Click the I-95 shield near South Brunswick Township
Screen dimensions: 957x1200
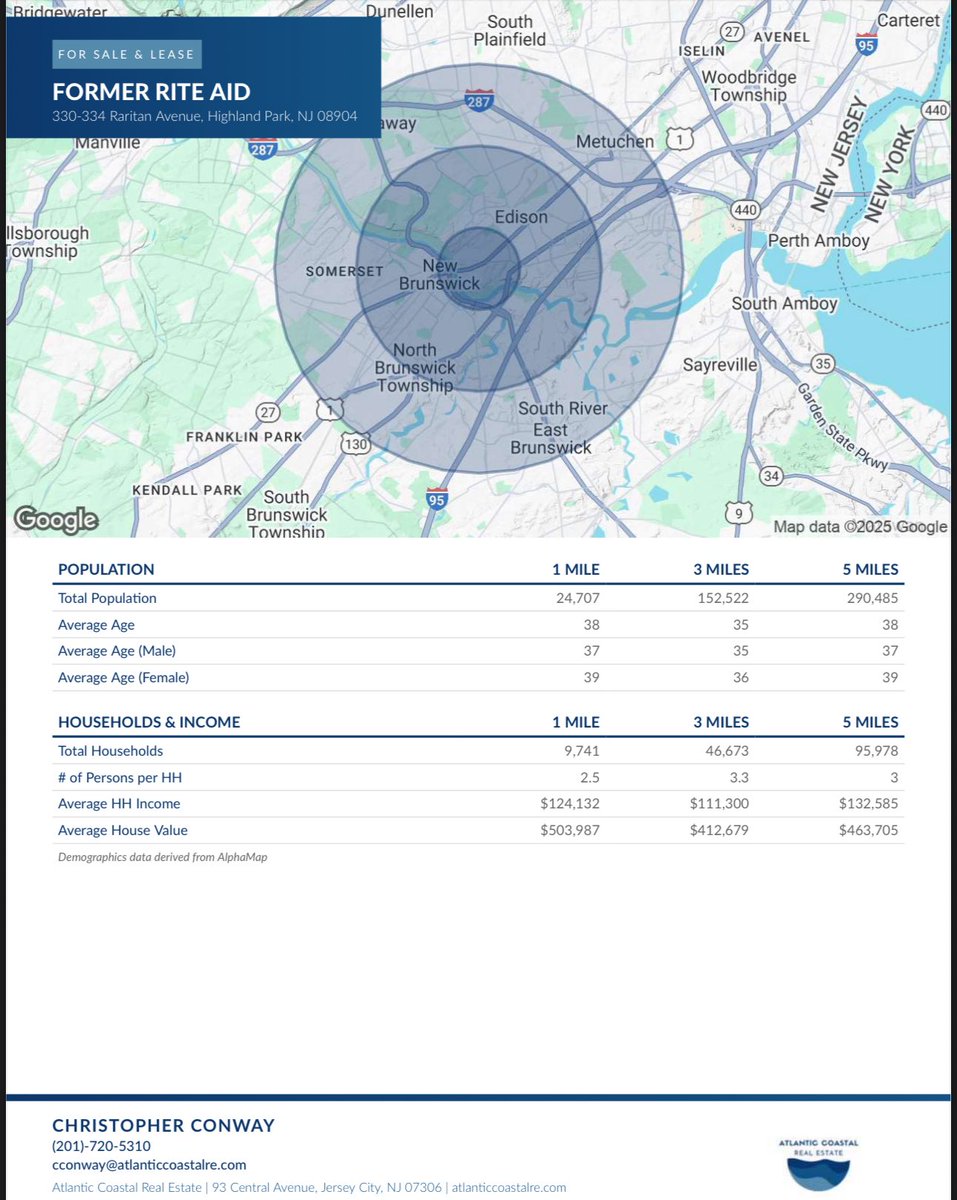pyautogui.click(x=436, y=499)
